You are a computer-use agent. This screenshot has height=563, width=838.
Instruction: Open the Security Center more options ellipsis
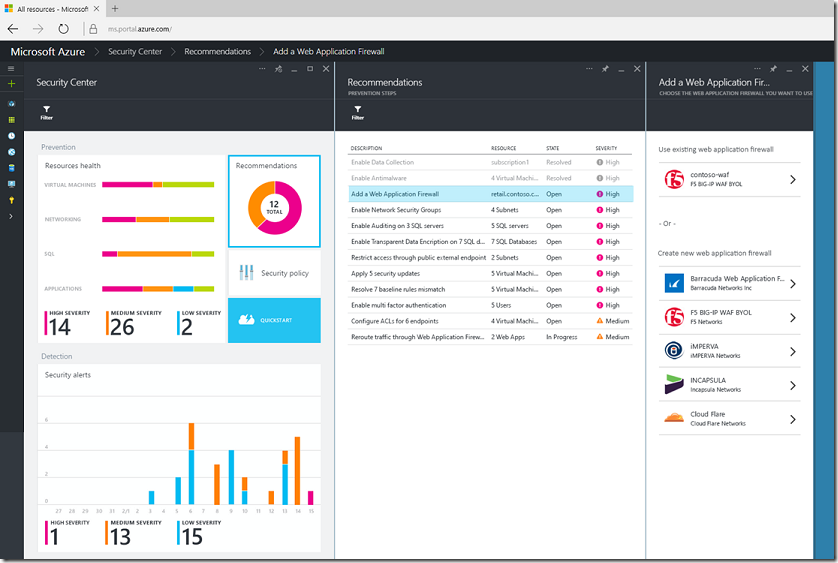(x=262, y=69)
